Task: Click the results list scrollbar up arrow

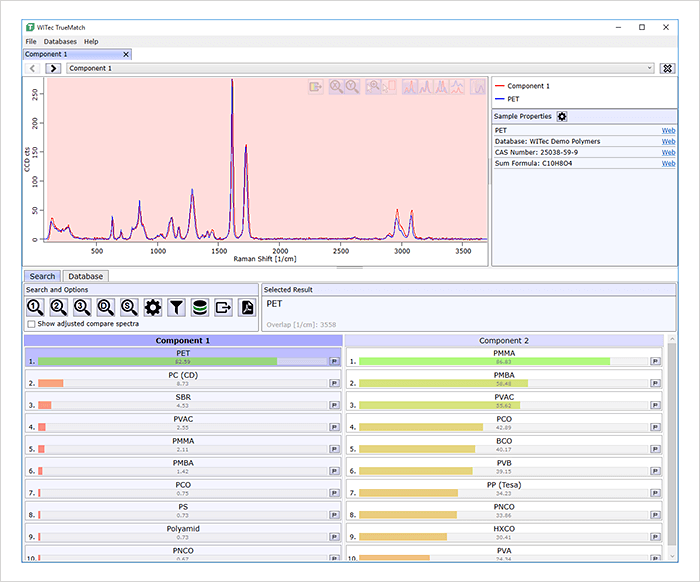Action: point(672,340)
